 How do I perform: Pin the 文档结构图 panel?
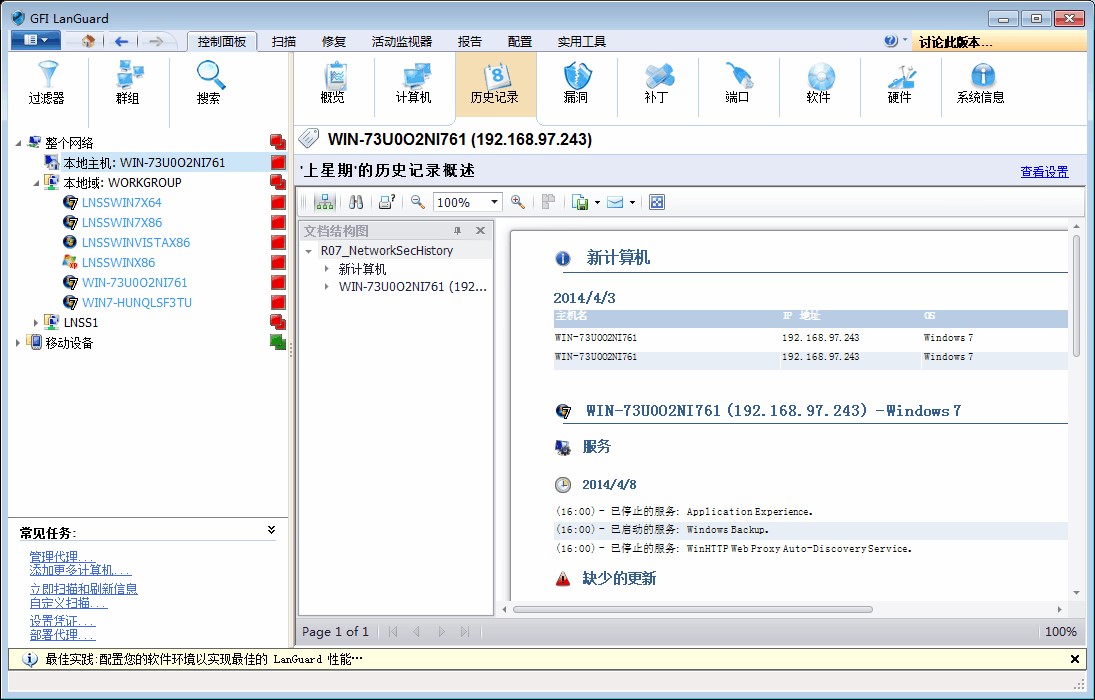(x=457, y=231)
